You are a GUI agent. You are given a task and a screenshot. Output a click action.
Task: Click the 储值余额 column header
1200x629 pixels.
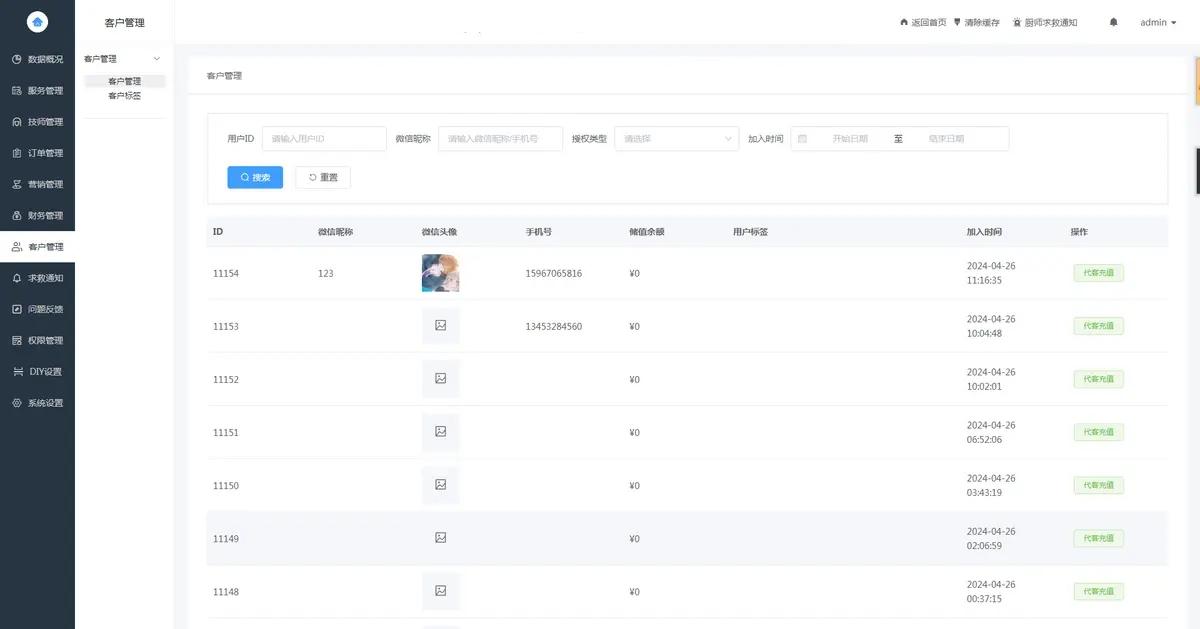click(x=647, y=232)
